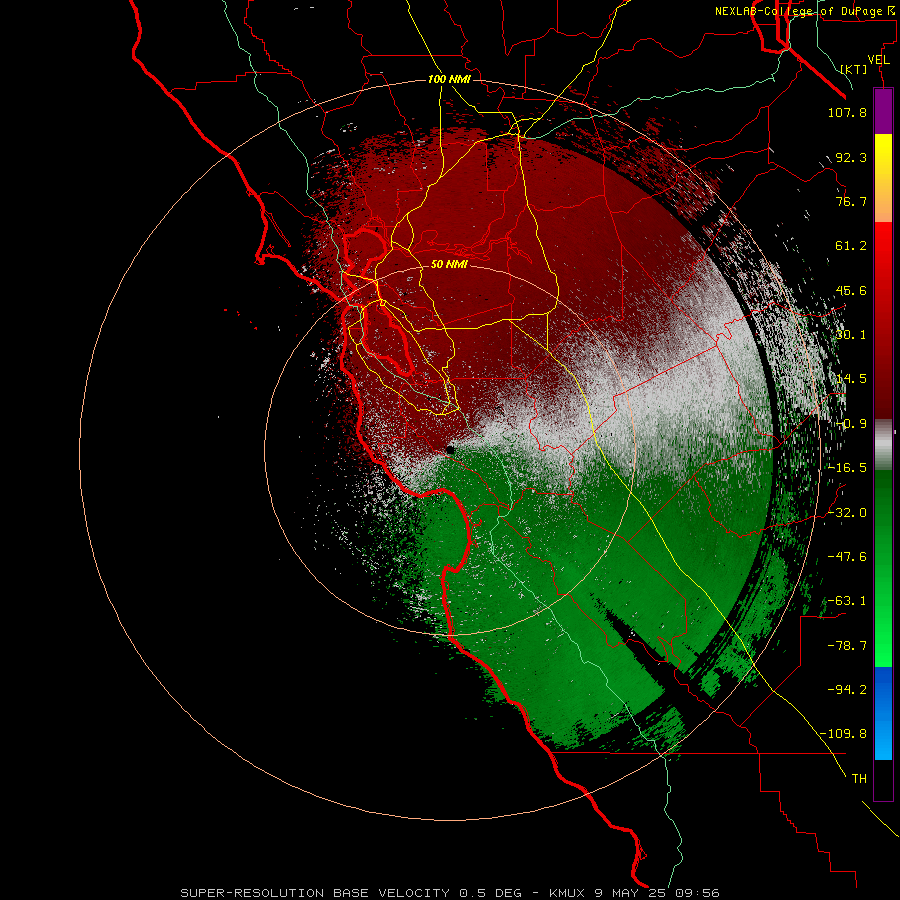
Task: Click the 50 NMI range ring label
Action: pyautogui.click(x=449, y=264)
